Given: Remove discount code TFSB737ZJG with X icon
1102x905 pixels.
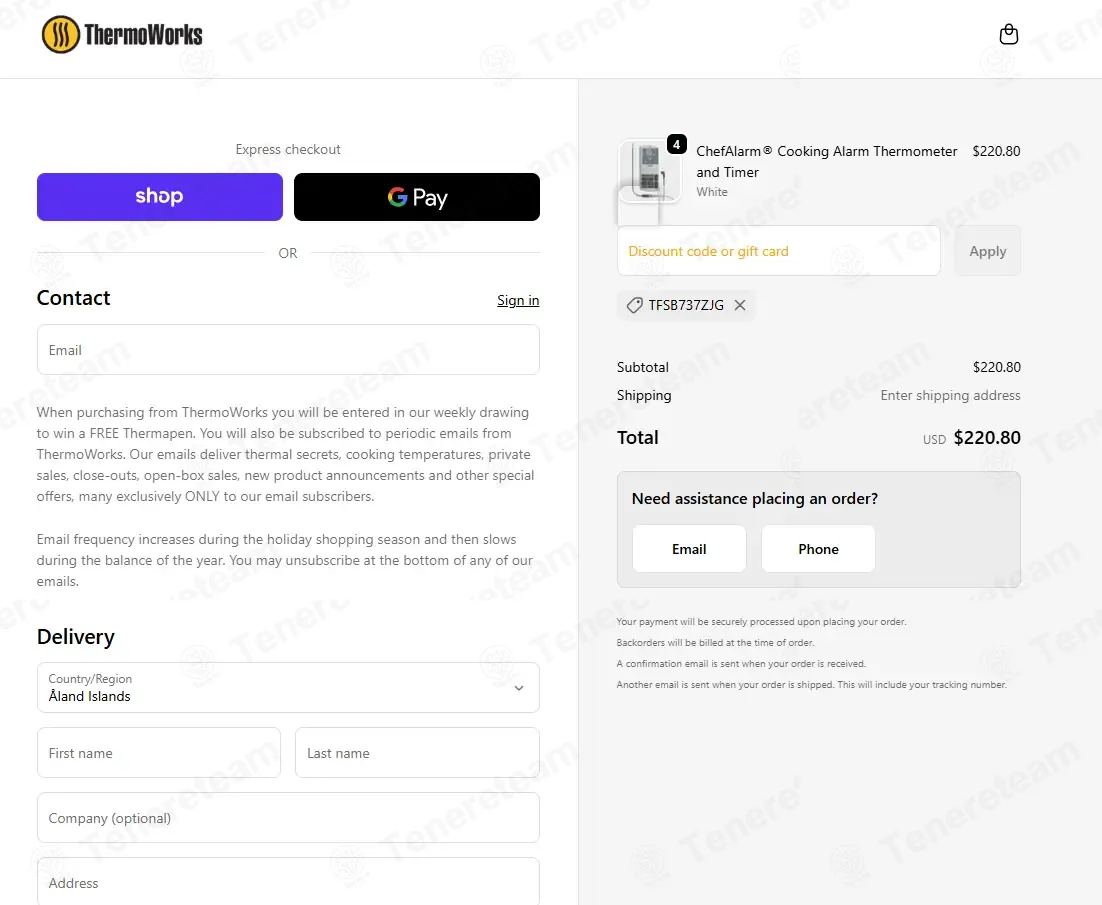Looking at the screenshot, I should [x=740, y=305].
